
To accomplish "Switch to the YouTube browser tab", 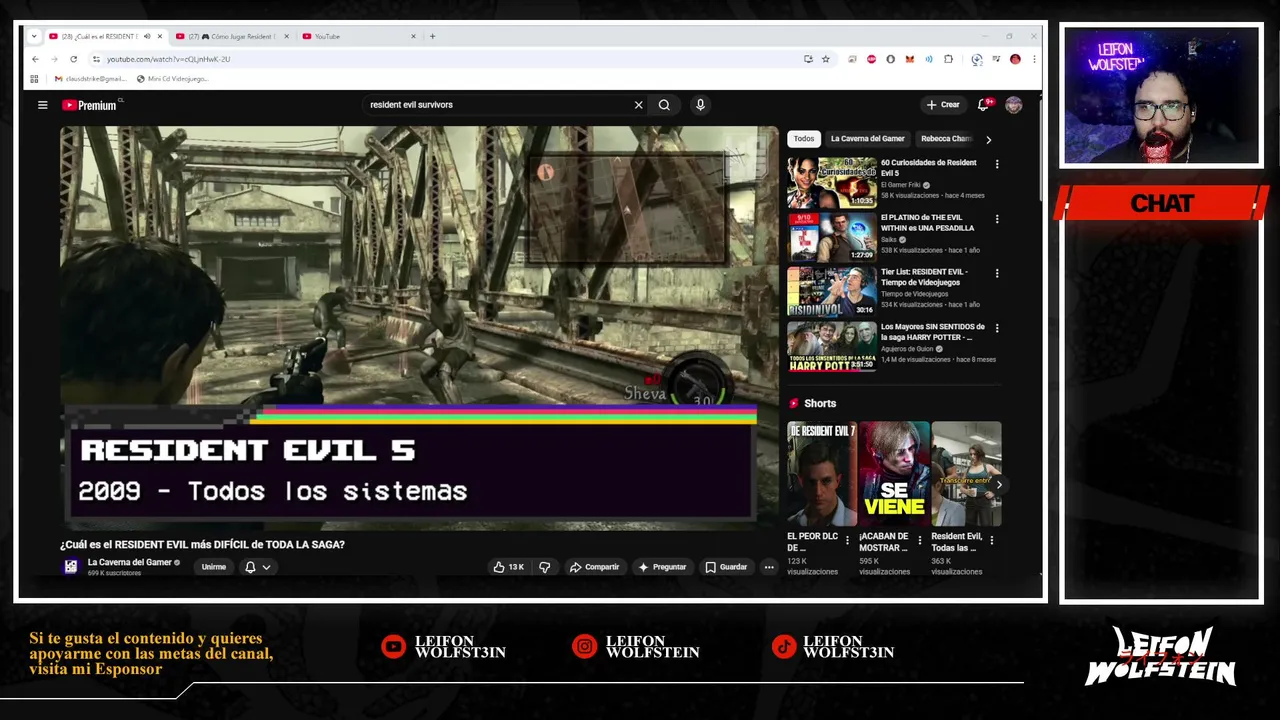I will coord(358,36).
